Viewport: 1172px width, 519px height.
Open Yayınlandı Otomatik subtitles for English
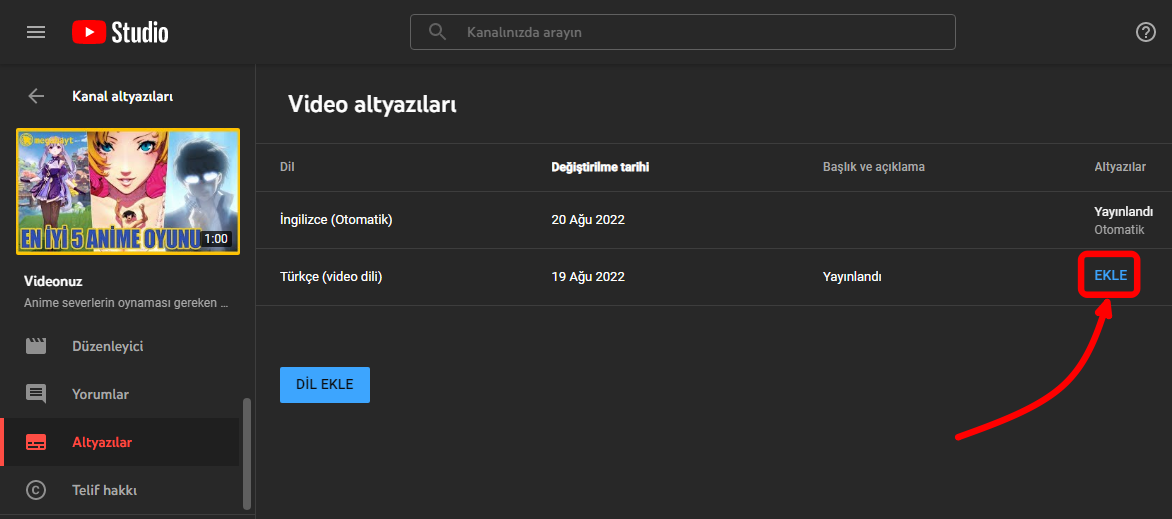1123,220
